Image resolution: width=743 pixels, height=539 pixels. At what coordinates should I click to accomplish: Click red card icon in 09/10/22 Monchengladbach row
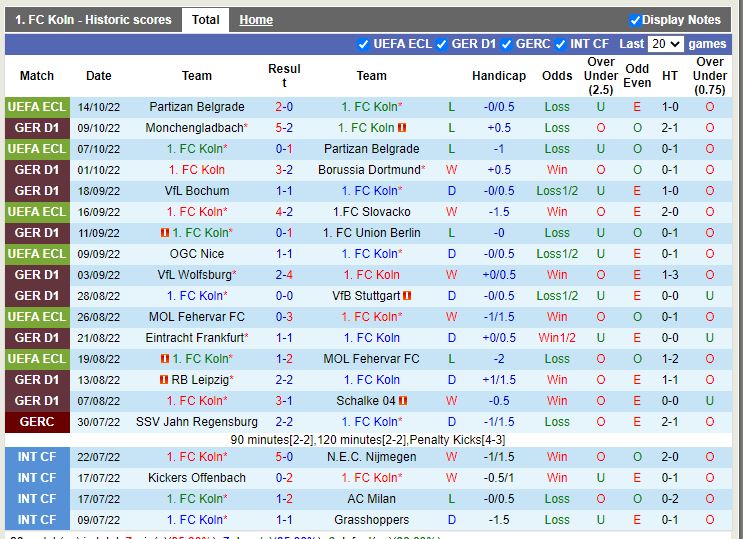click(402, 128)
